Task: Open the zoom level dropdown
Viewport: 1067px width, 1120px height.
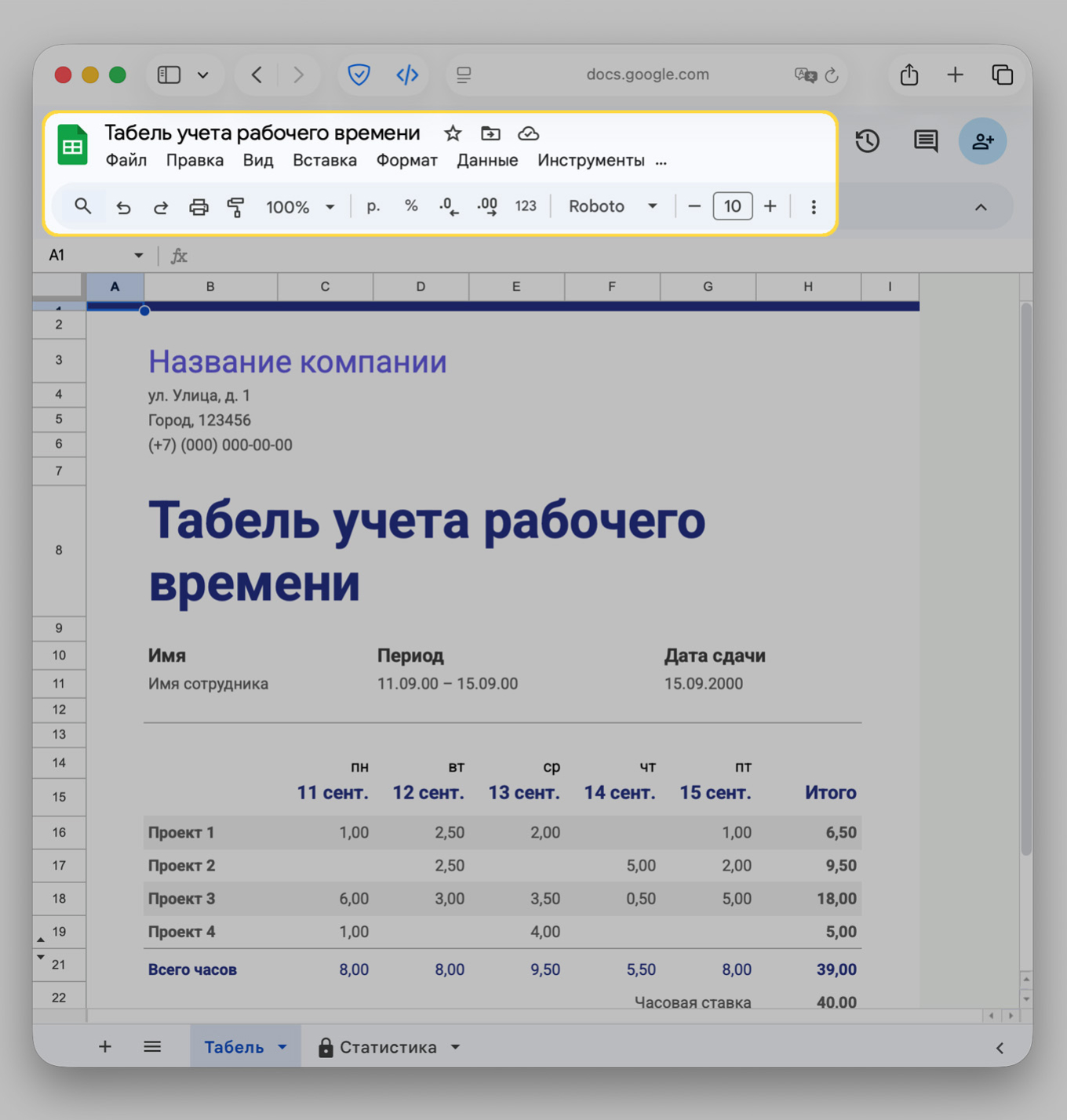Action: pos(330,206)
